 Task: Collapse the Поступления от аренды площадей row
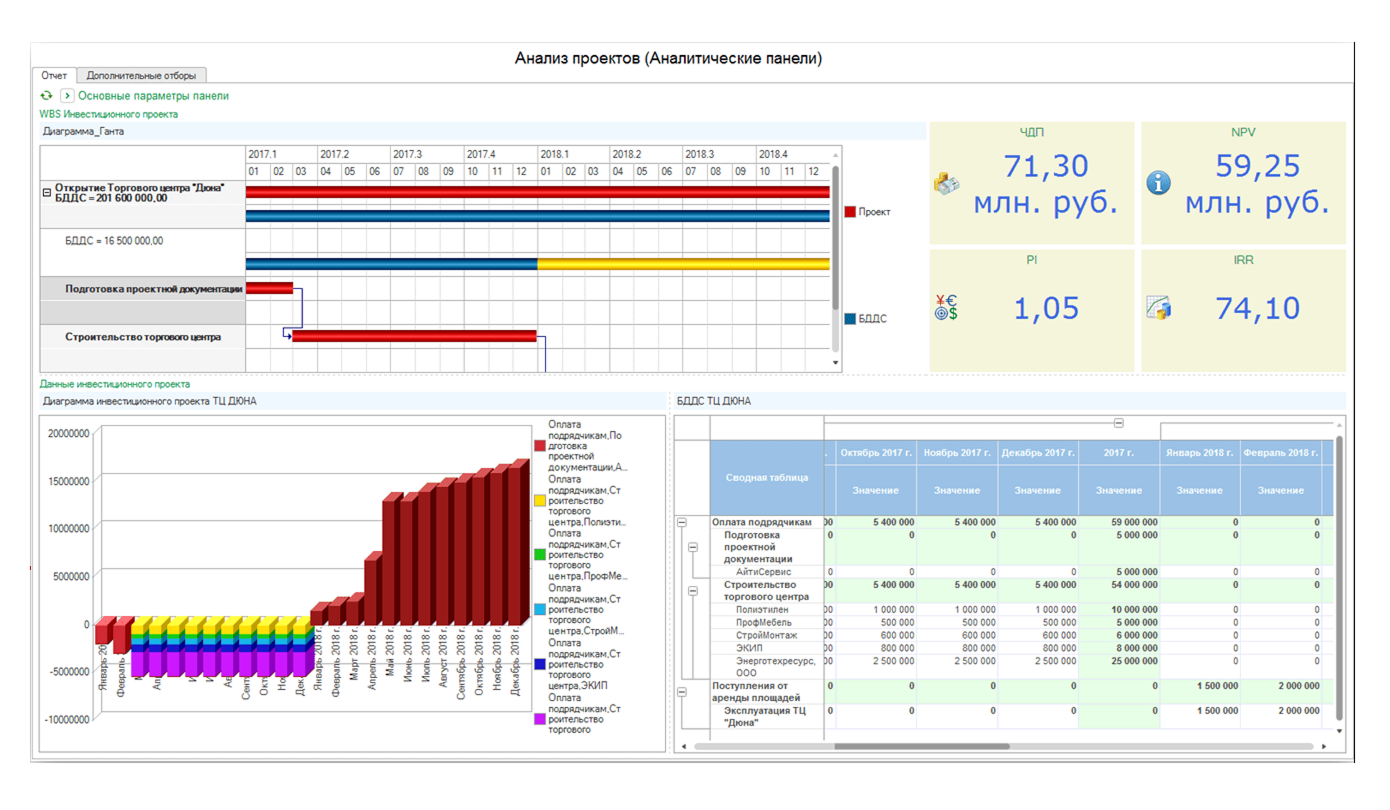[x=683, y=692]
